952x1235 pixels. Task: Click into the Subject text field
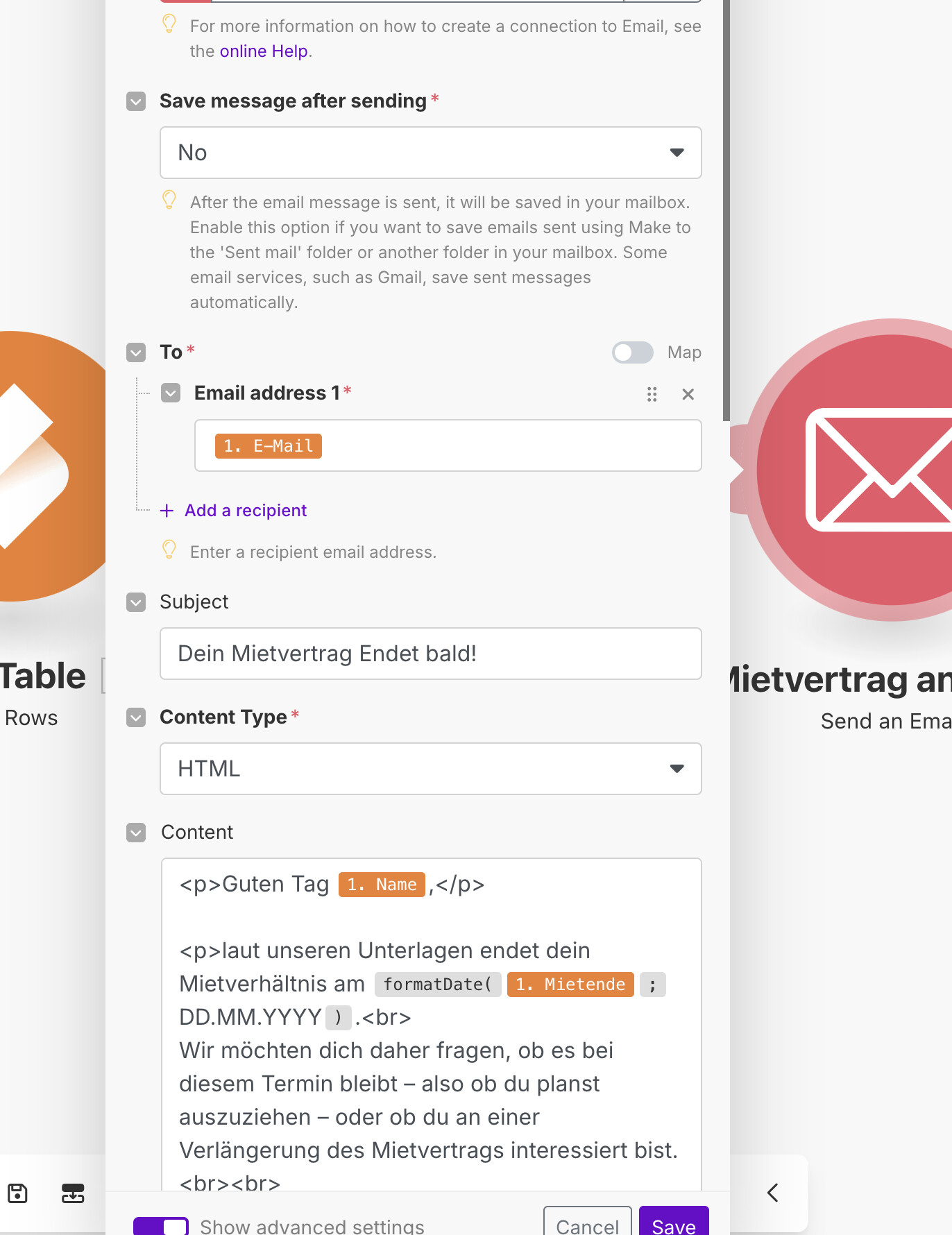point(430,654)
